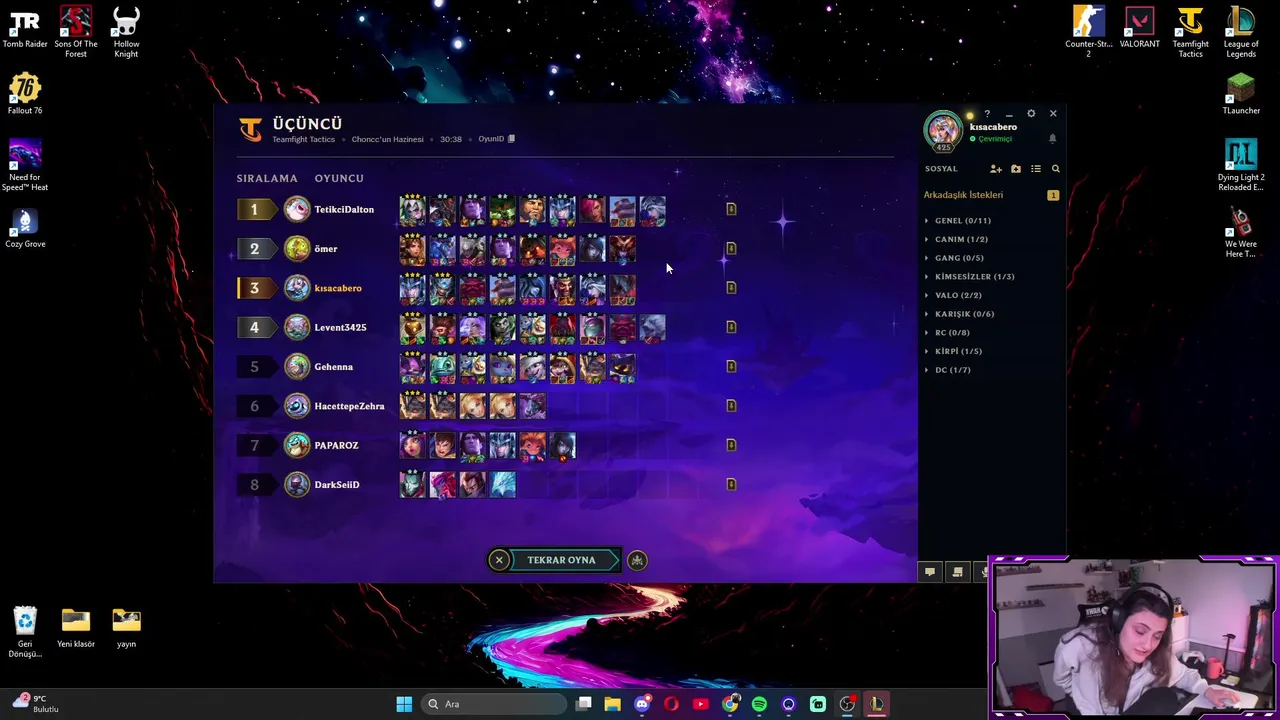Screen dimensions: 1280x720
Task: Open the match details icon for PAPAROZ
Action: (x=731, y=445)
